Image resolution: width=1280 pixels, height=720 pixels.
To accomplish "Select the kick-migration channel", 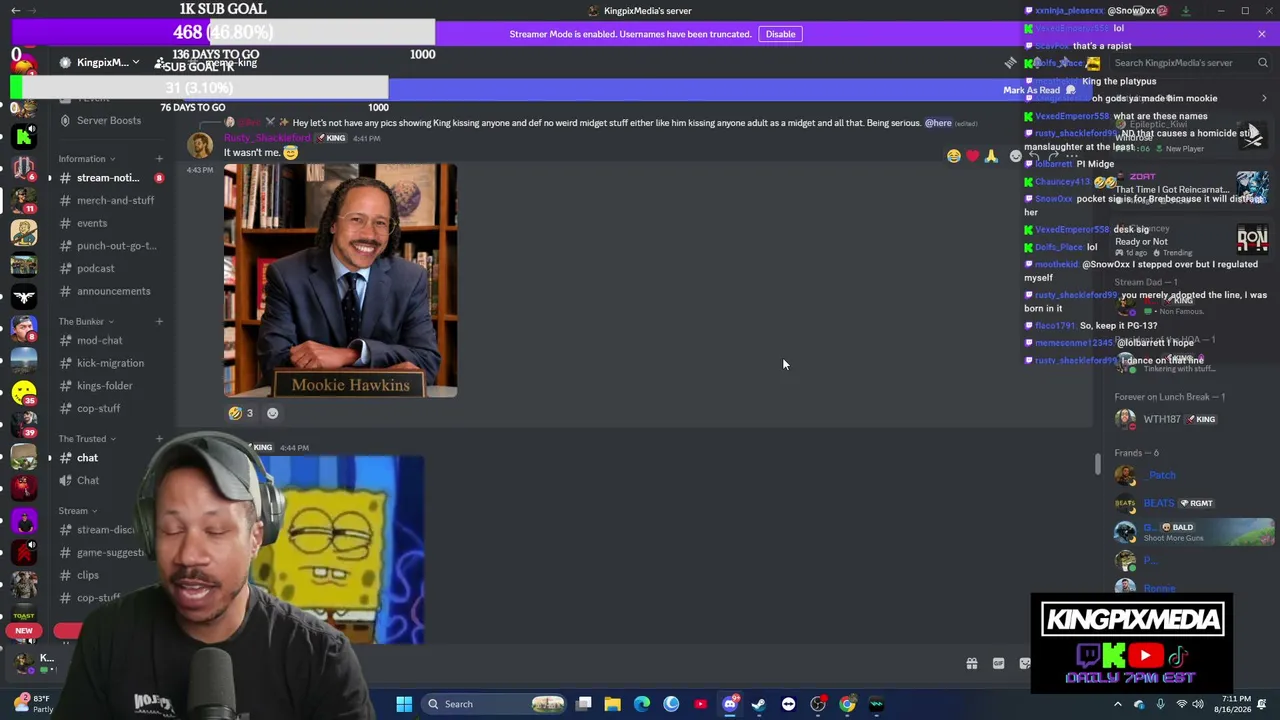I will coord(108,363).
